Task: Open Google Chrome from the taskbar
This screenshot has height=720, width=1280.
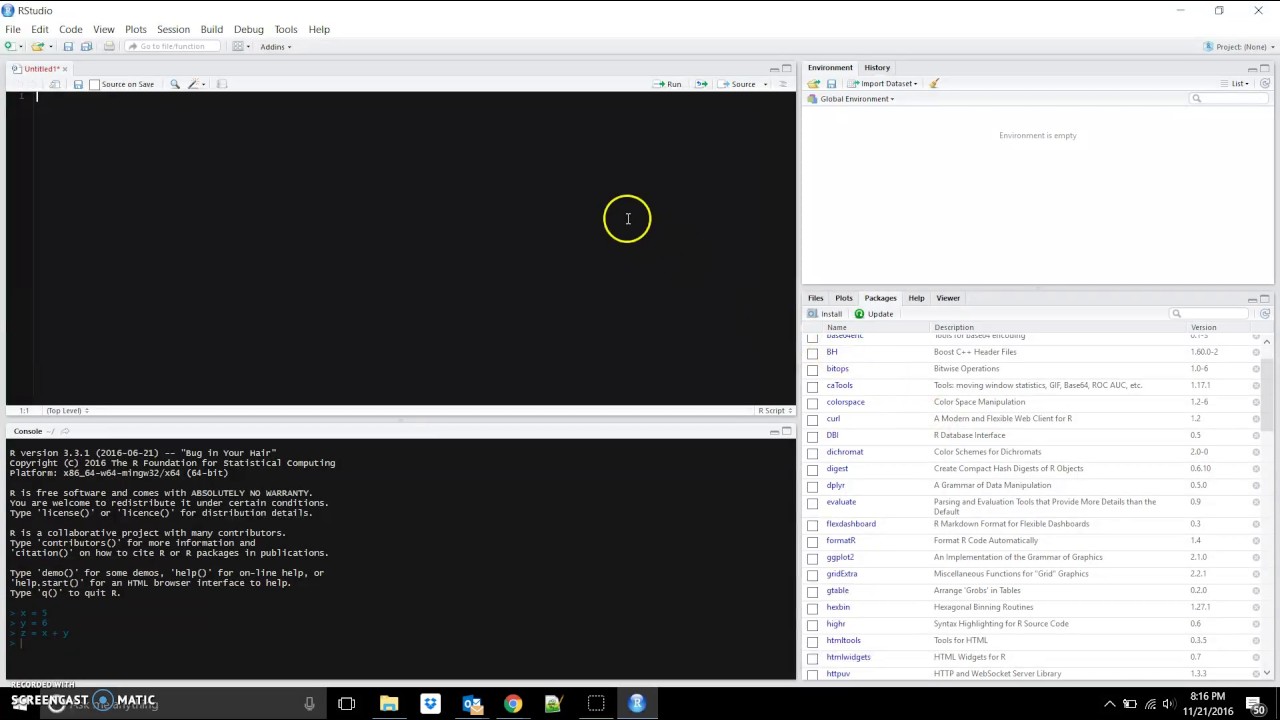Action: pyautogui.click(x=512, y=704)
